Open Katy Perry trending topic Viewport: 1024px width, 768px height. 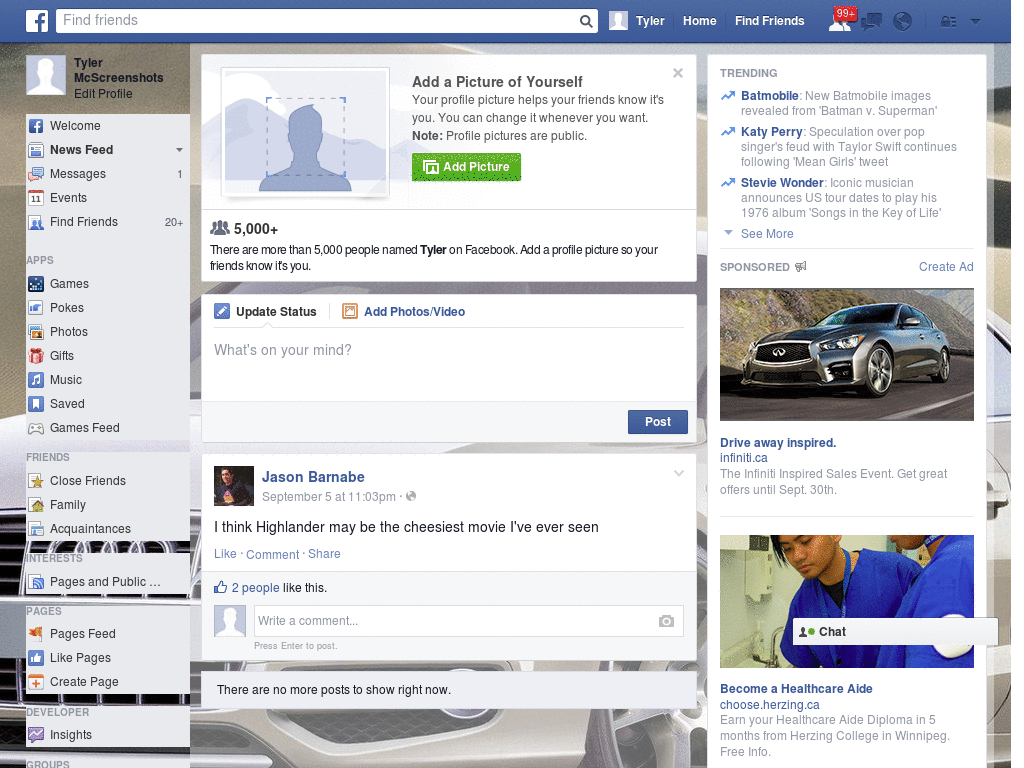[x=771, y=132]
